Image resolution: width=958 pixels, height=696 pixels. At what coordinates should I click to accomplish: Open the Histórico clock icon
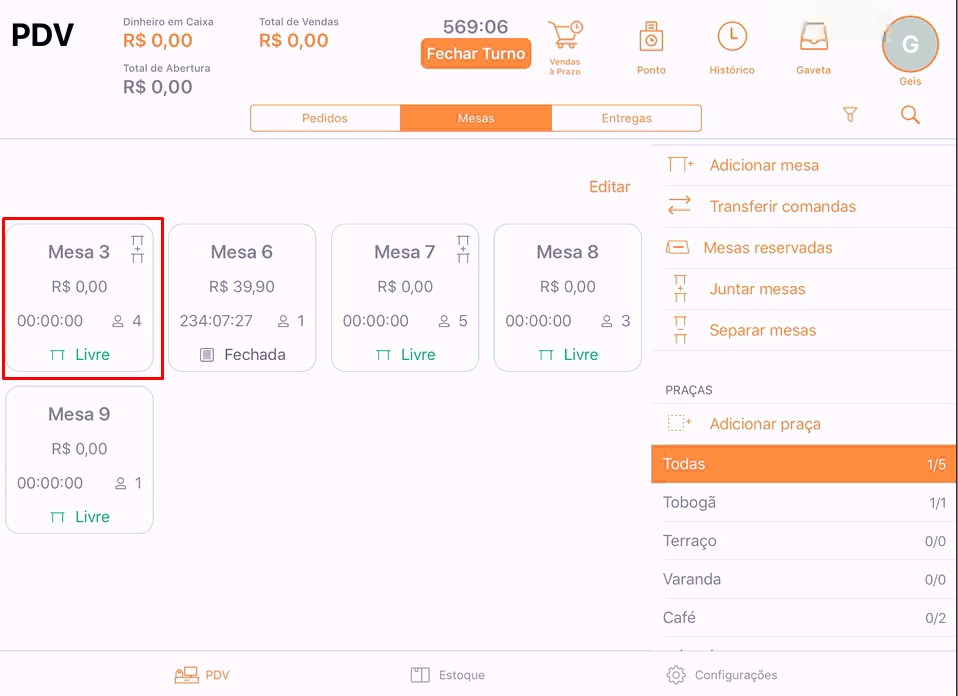(x=731, y=37)
